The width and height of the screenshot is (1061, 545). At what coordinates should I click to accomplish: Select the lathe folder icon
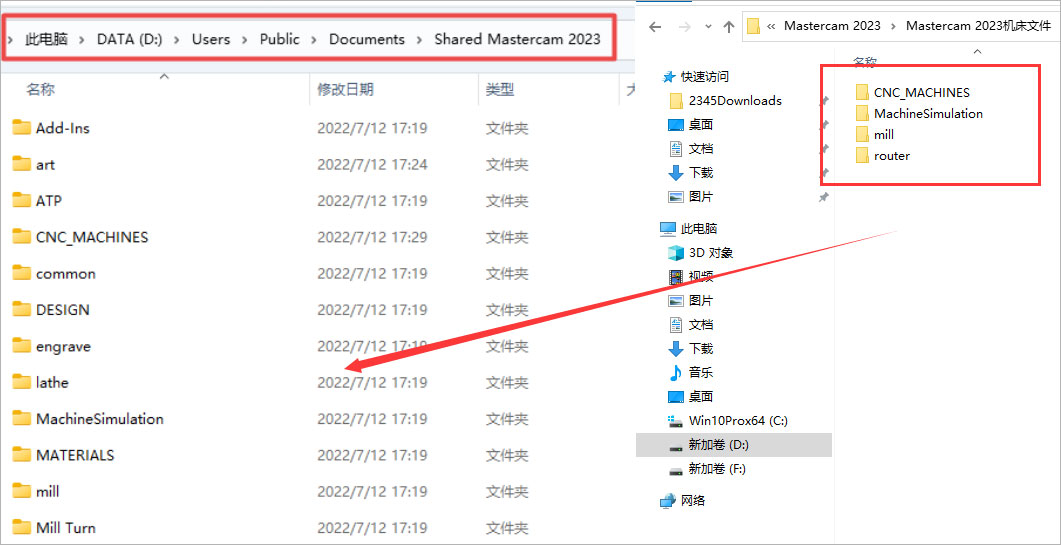point(22,382)
